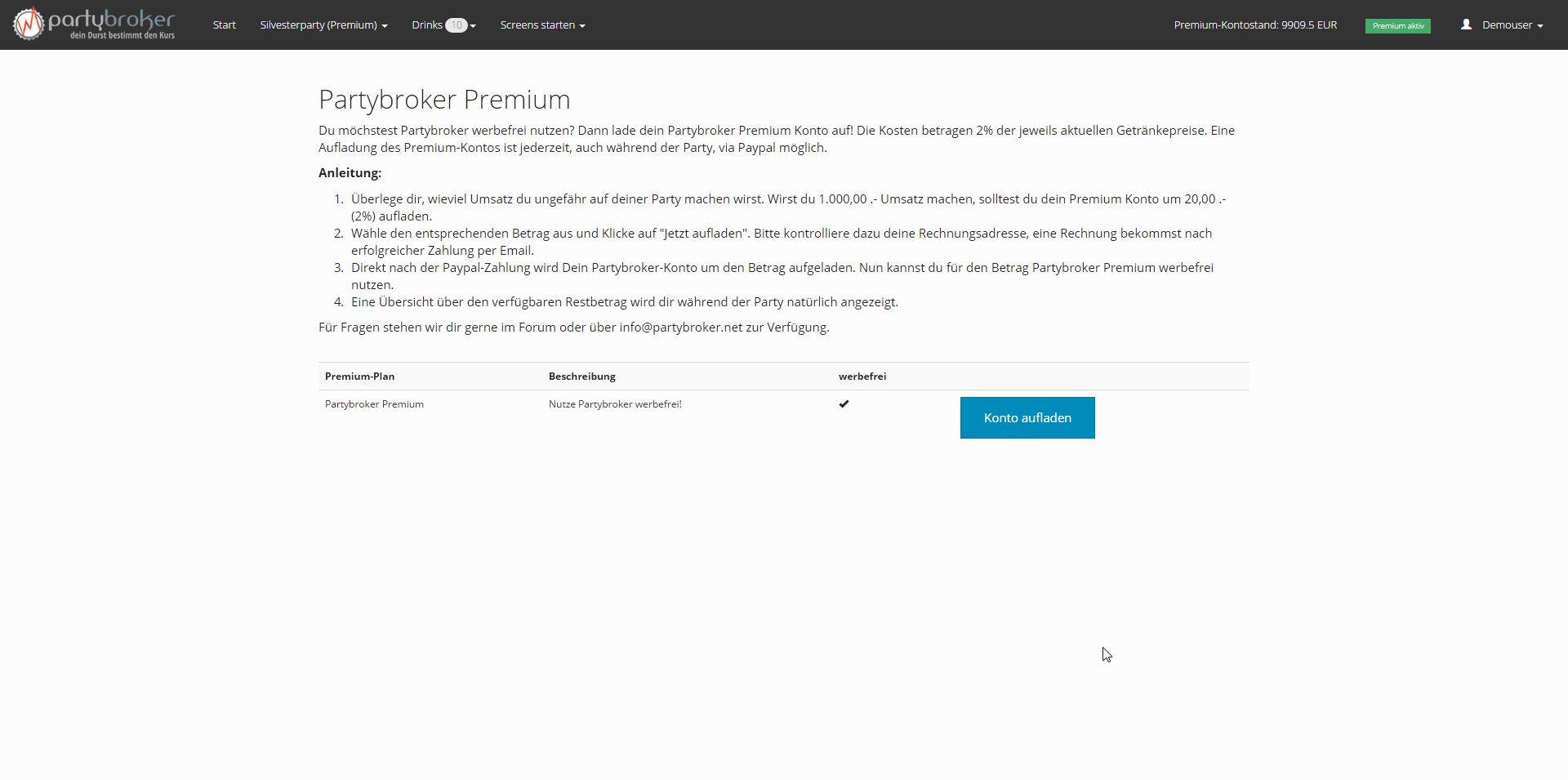The width and height of the screenshot is (1568, 780).
Task: Click the Anleitung: label
Action: [350, 173]
